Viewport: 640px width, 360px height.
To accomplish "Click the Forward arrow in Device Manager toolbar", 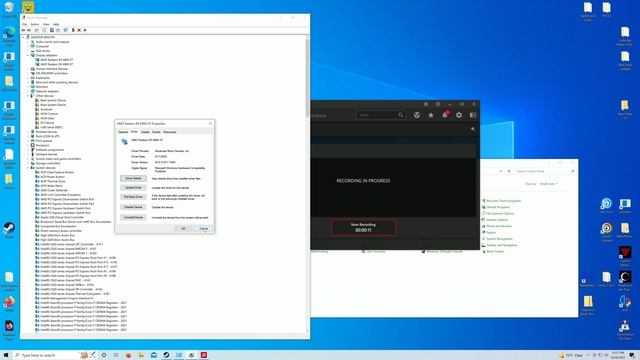I will click(29, 30).
